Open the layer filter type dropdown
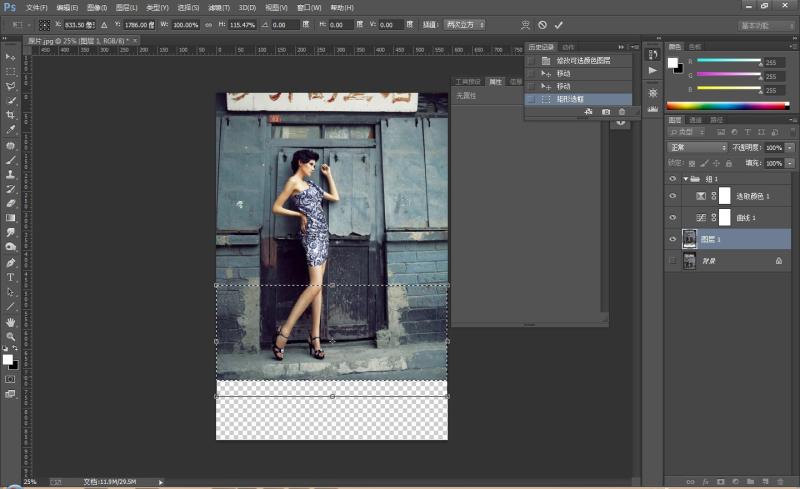 click(x=687, y=132)
